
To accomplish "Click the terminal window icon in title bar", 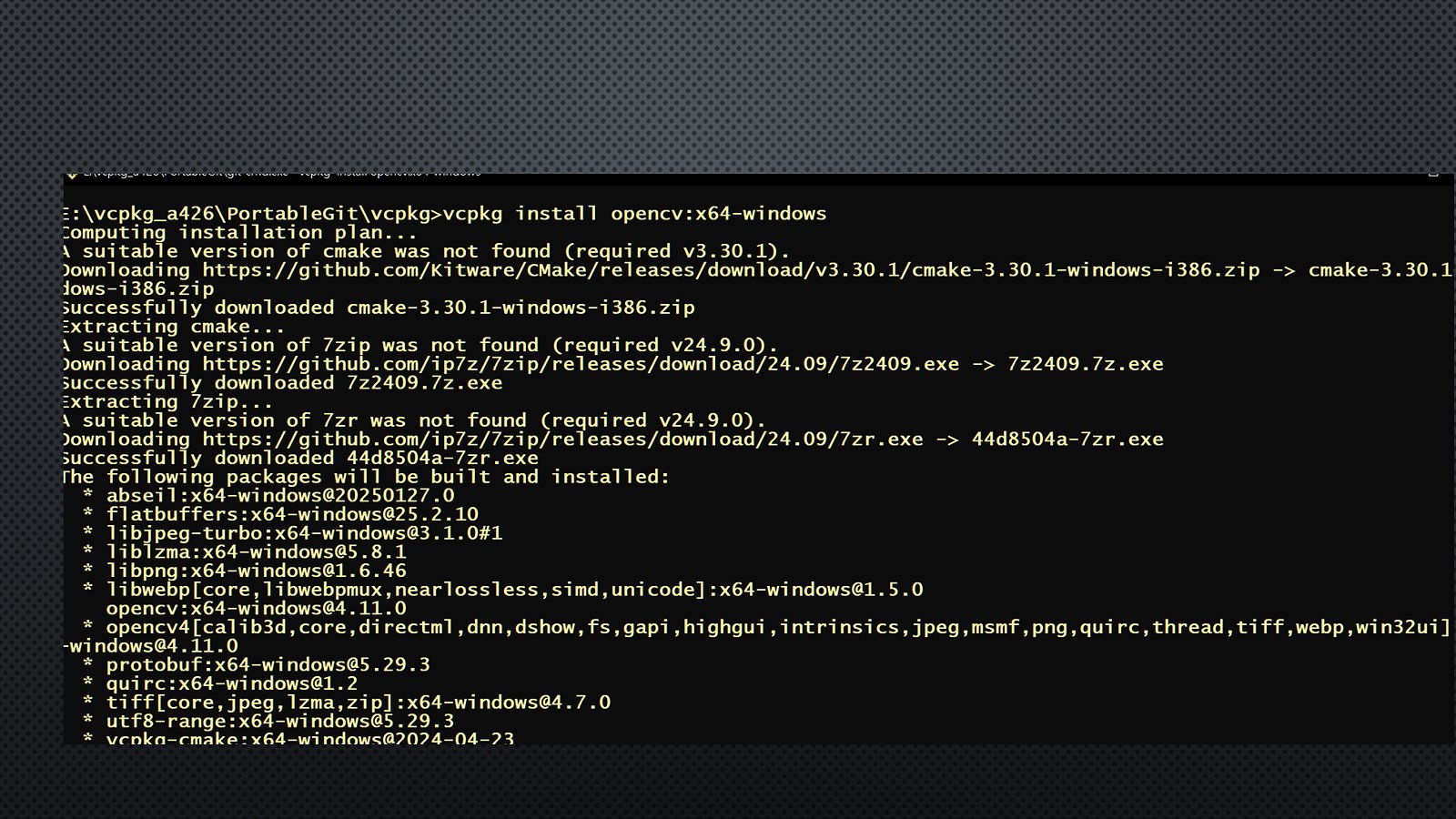I will point(70,174).
